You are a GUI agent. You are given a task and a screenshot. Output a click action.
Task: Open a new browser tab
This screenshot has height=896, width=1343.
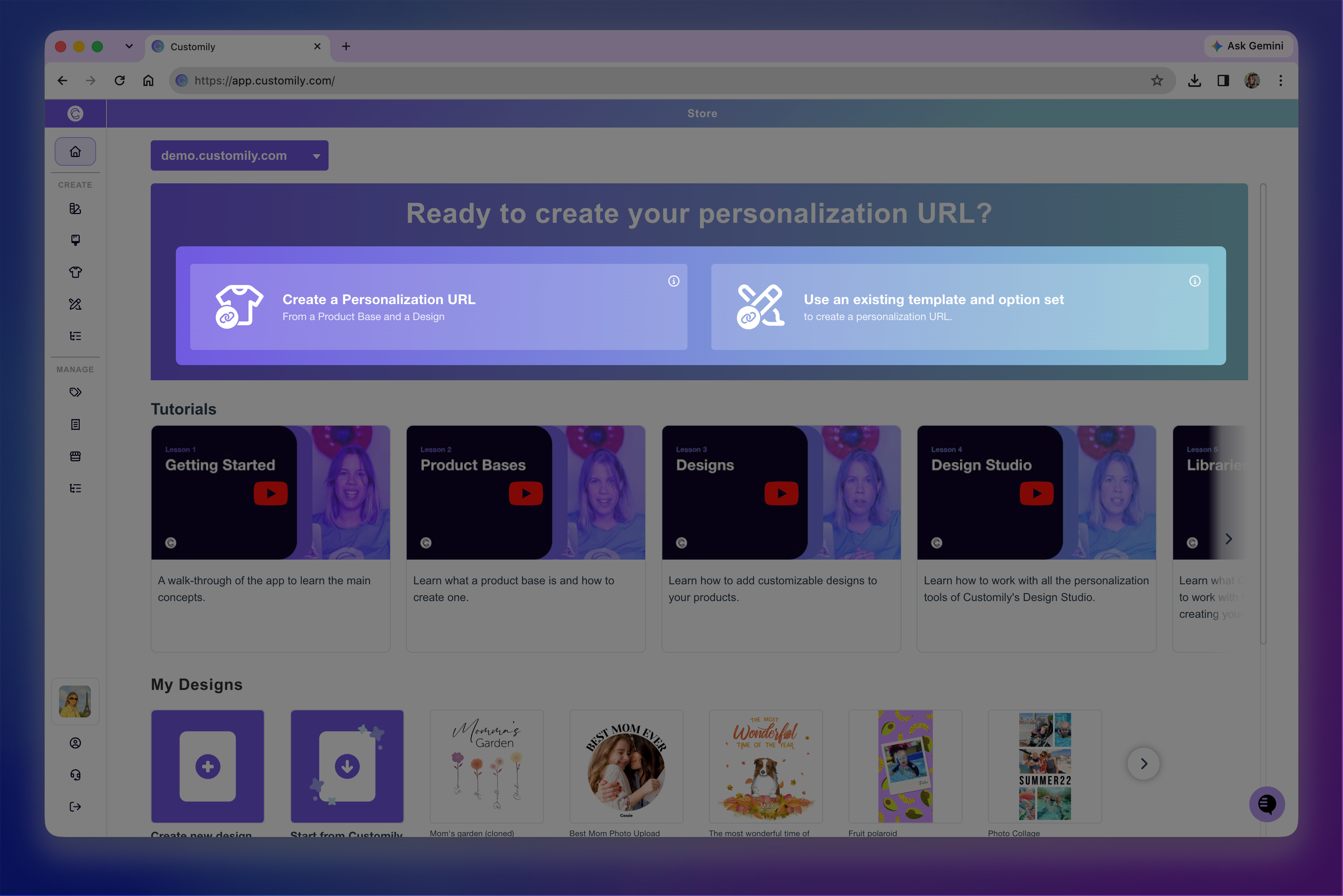[346, 46]
